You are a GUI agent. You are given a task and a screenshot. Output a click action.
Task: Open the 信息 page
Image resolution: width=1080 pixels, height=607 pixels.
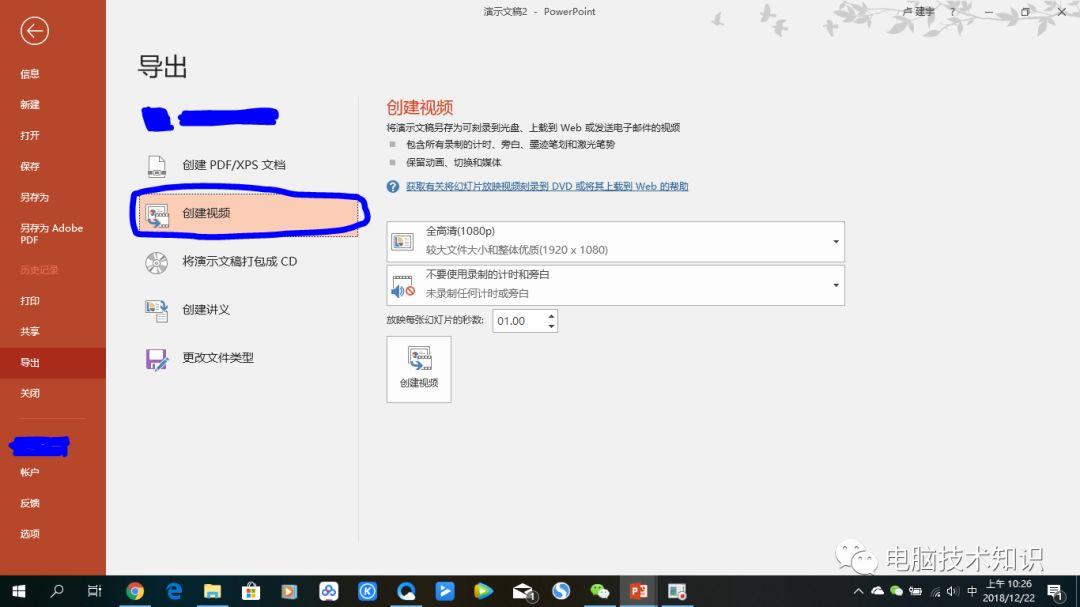pyautogui.click(x=30, y=74)
